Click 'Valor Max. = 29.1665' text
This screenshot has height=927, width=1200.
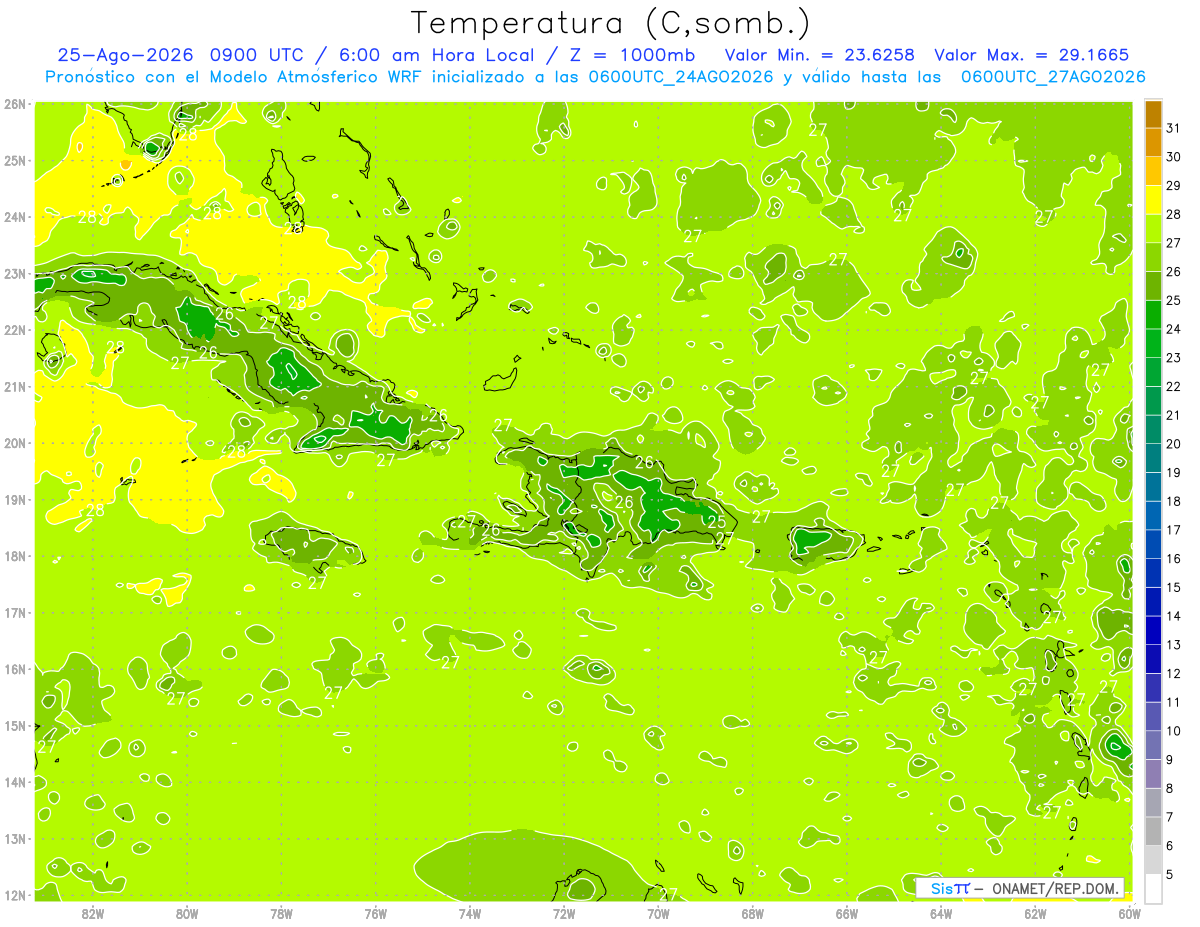pyautogui.click(x=1031, y=55)
